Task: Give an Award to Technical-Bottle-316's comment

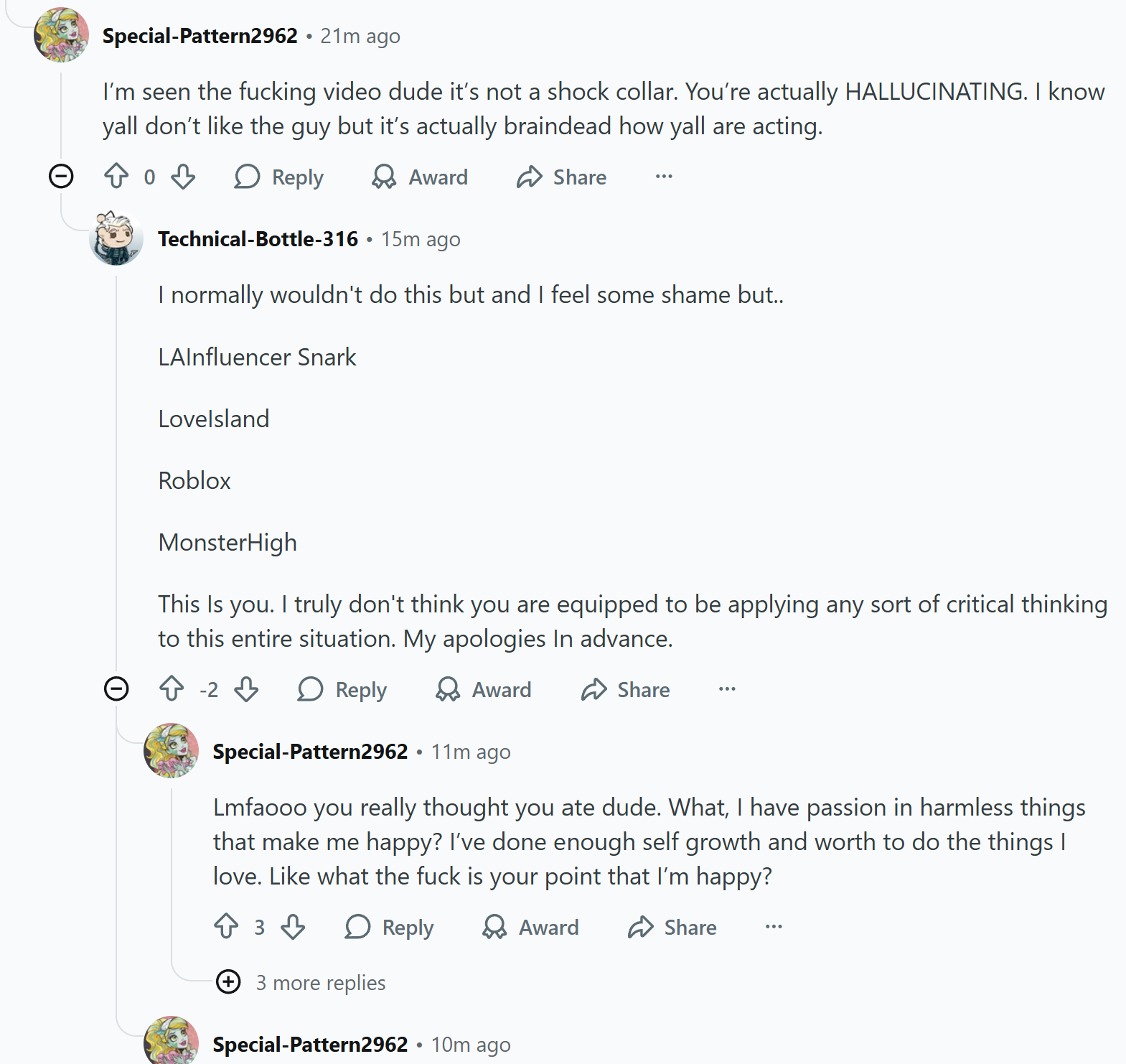Action: tap(484, 689)
